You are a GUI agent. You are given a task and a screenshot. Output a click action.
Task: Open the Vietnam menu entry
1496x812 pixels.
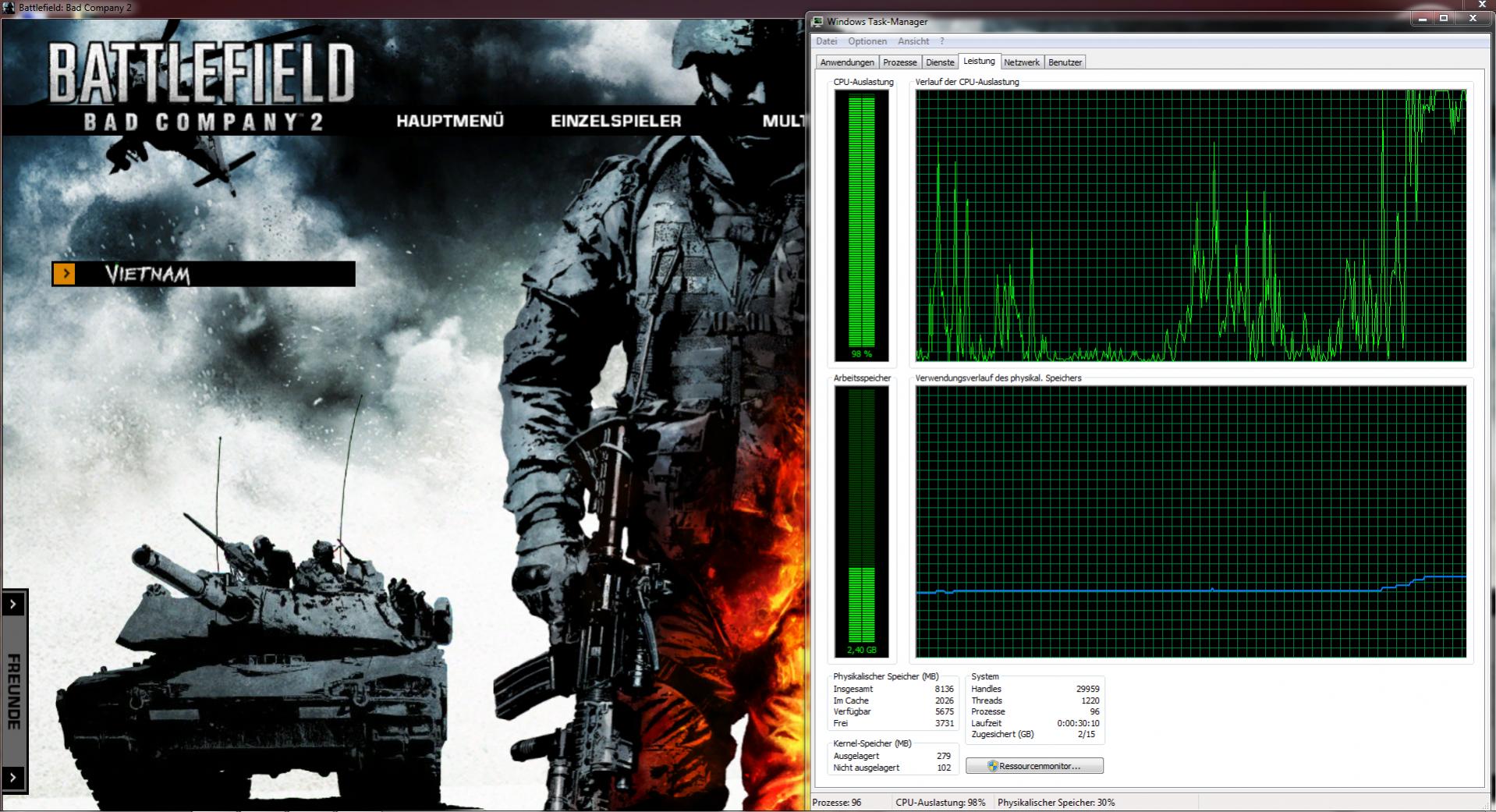point(204,274)
